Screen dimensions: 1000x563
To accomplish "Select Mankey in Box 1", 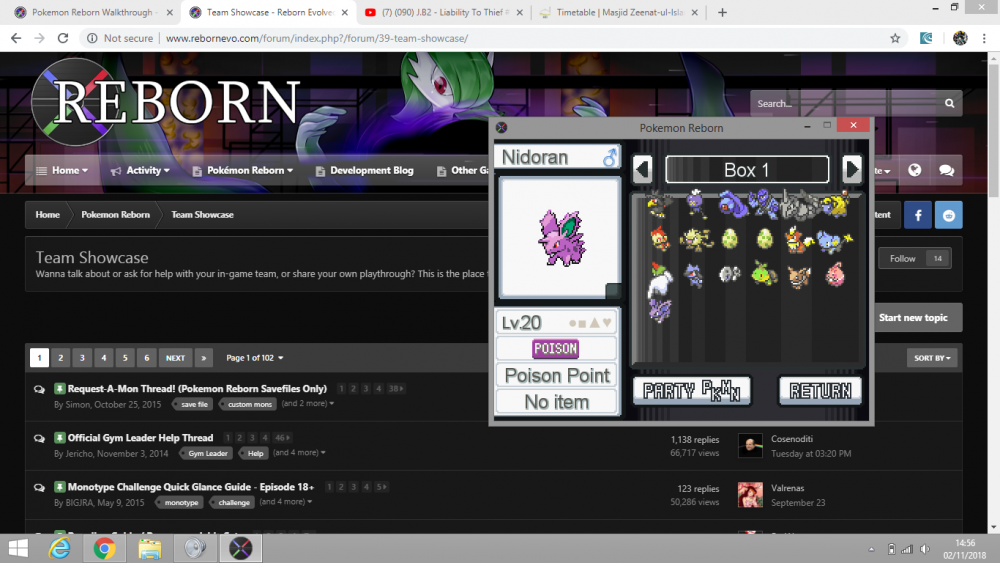I will pos(696,240).
